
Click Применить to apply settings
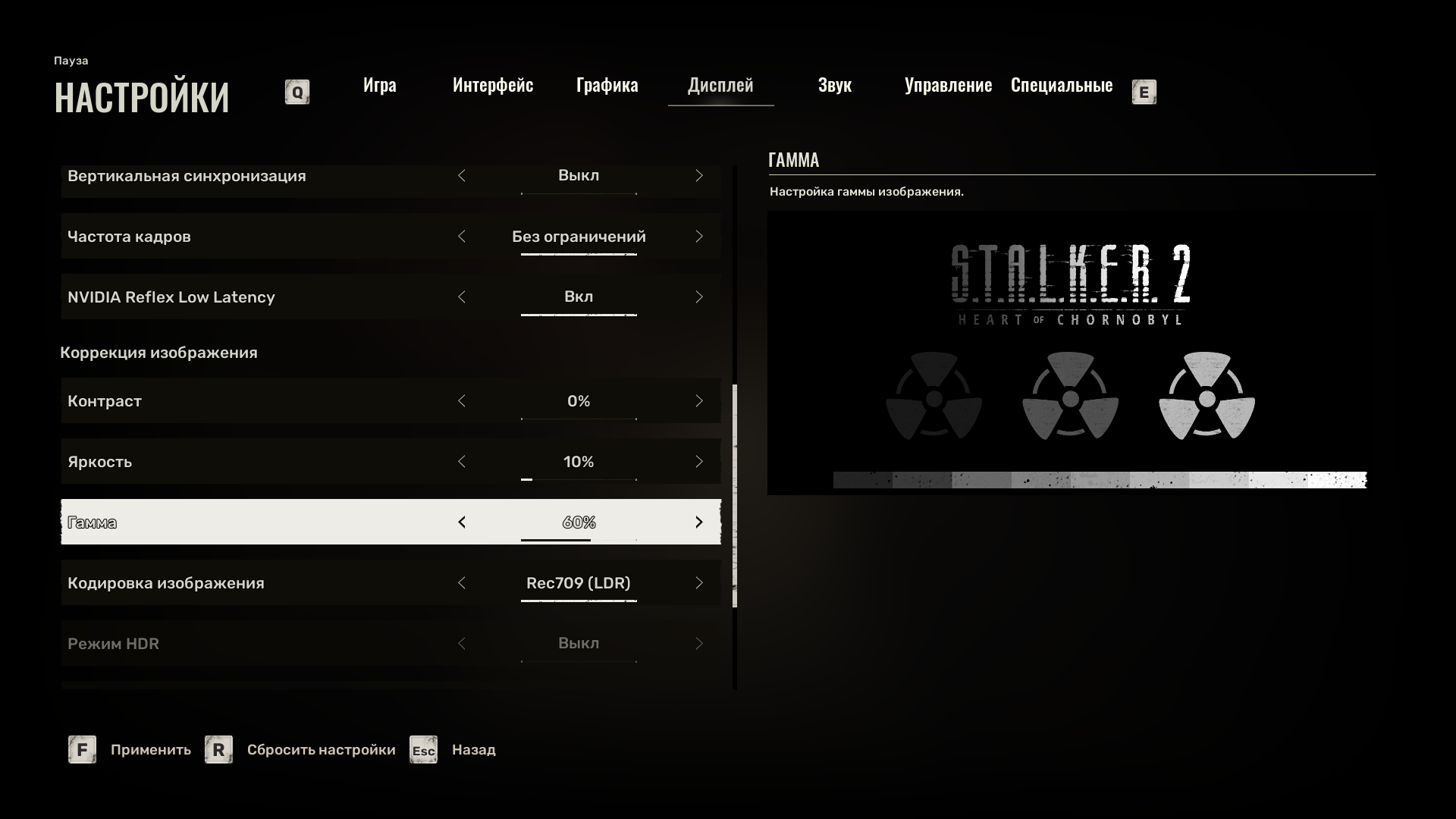(150, 750)
